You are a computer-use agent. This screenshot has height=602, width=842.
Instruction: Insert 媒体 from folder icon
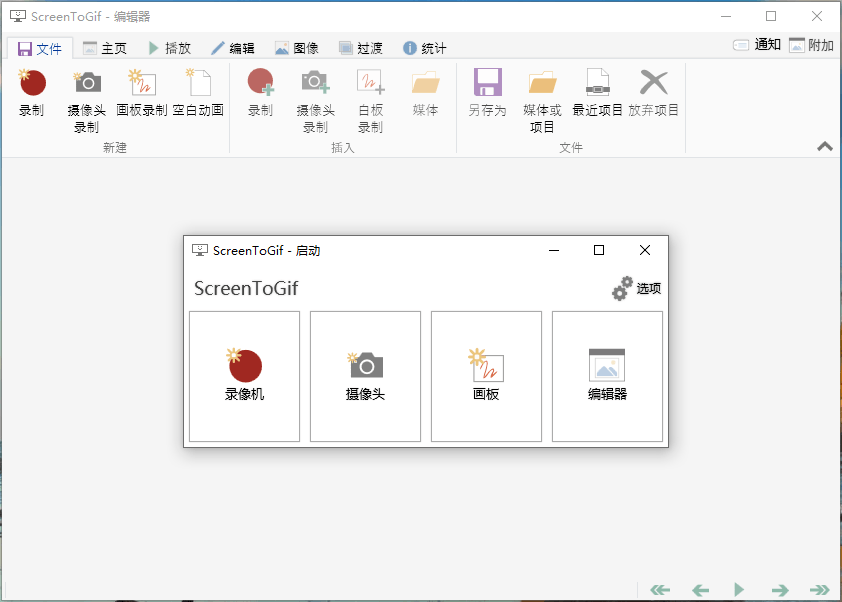point(425,93)
